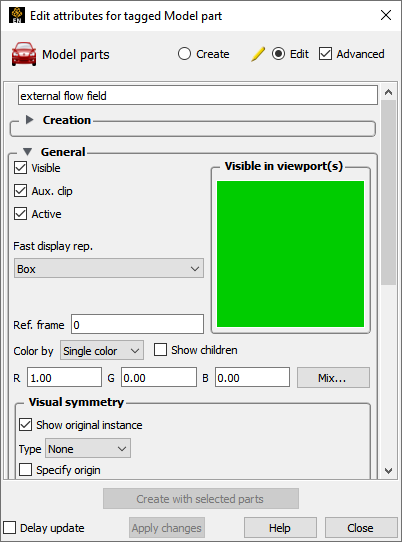
Task: Select the Create radio button
Action: [184, 54]
